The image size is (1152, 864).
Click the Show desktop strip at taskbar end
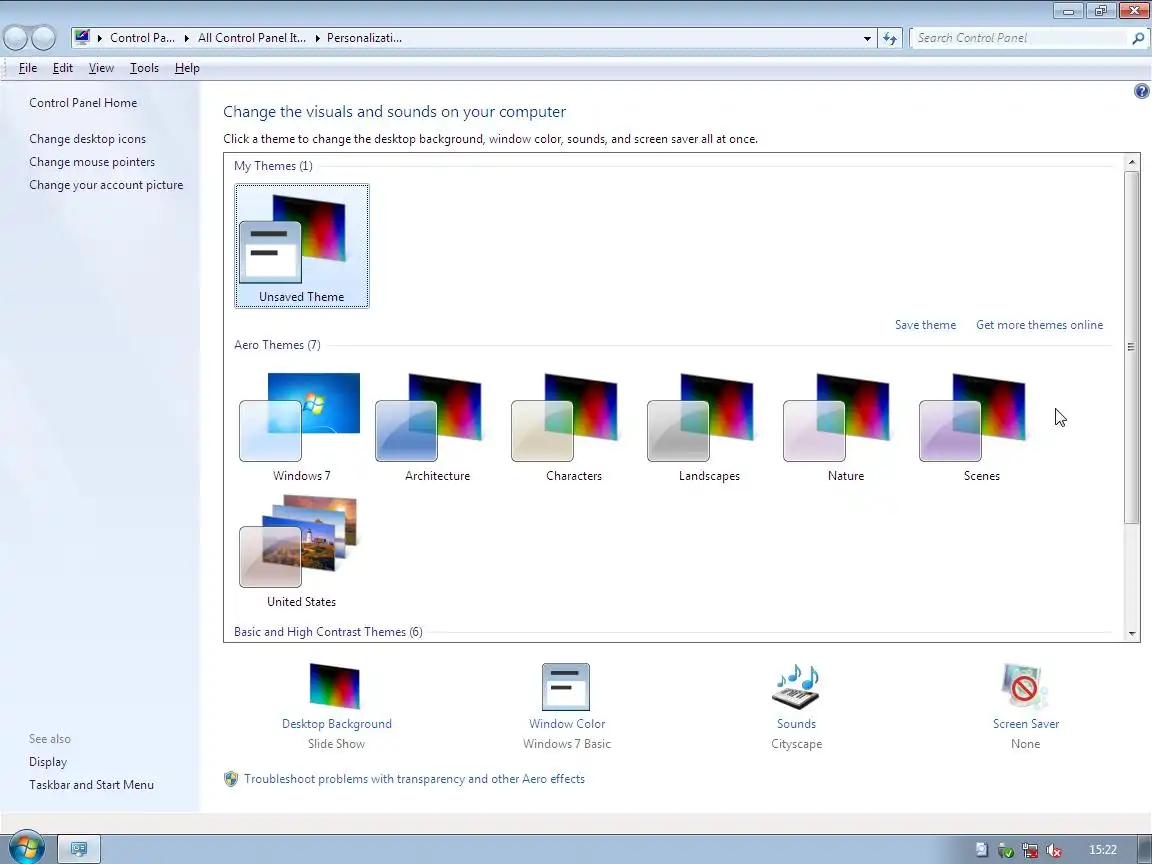tap(1145, 849)
